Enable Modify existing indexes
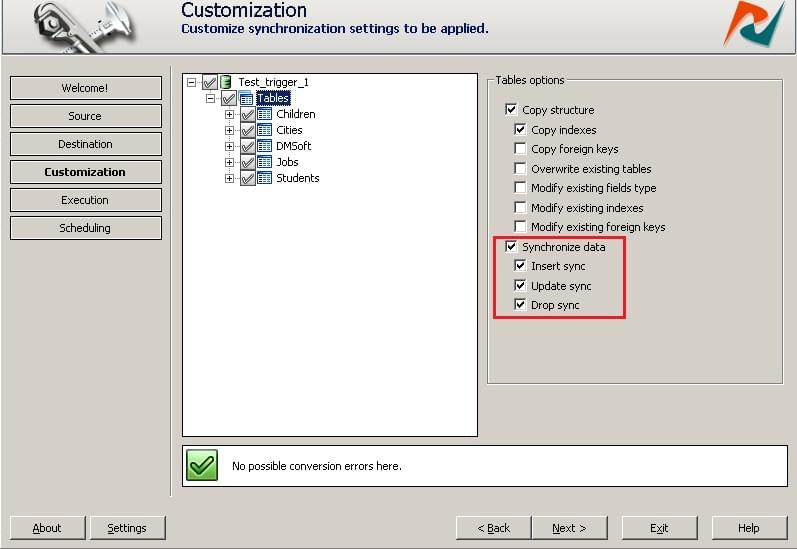The image size is (797, 549). [520, 207]
